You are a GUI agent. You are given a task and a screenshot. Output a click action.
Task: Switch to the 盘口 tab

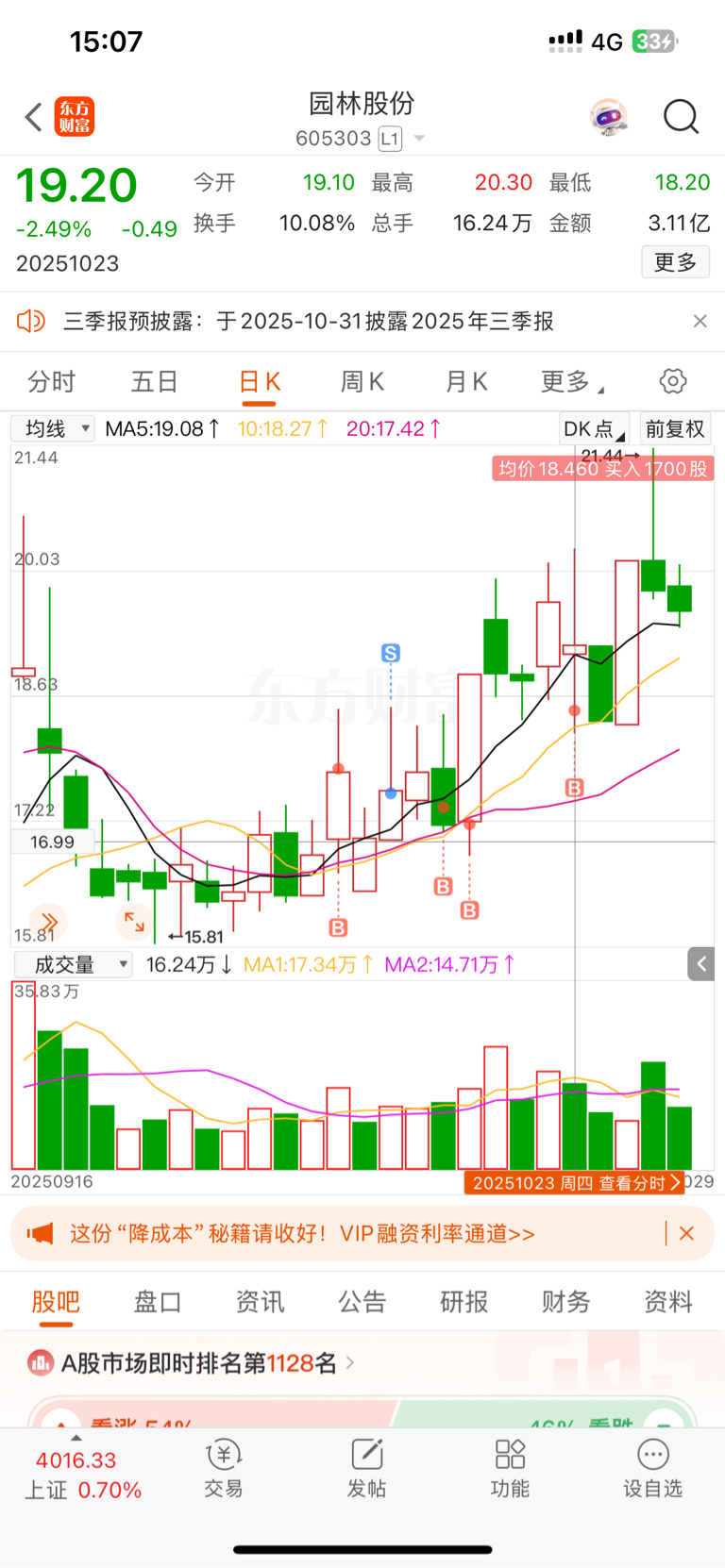[x=158, y=1302]
